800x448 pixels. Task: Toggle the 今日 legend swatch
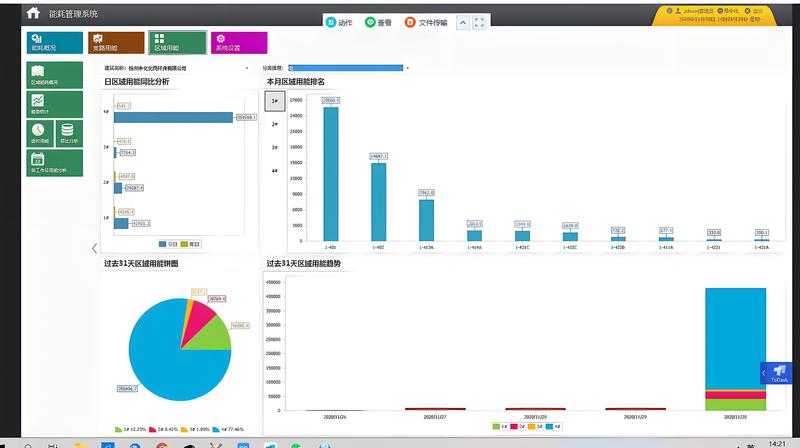click(x=162, y=243)
